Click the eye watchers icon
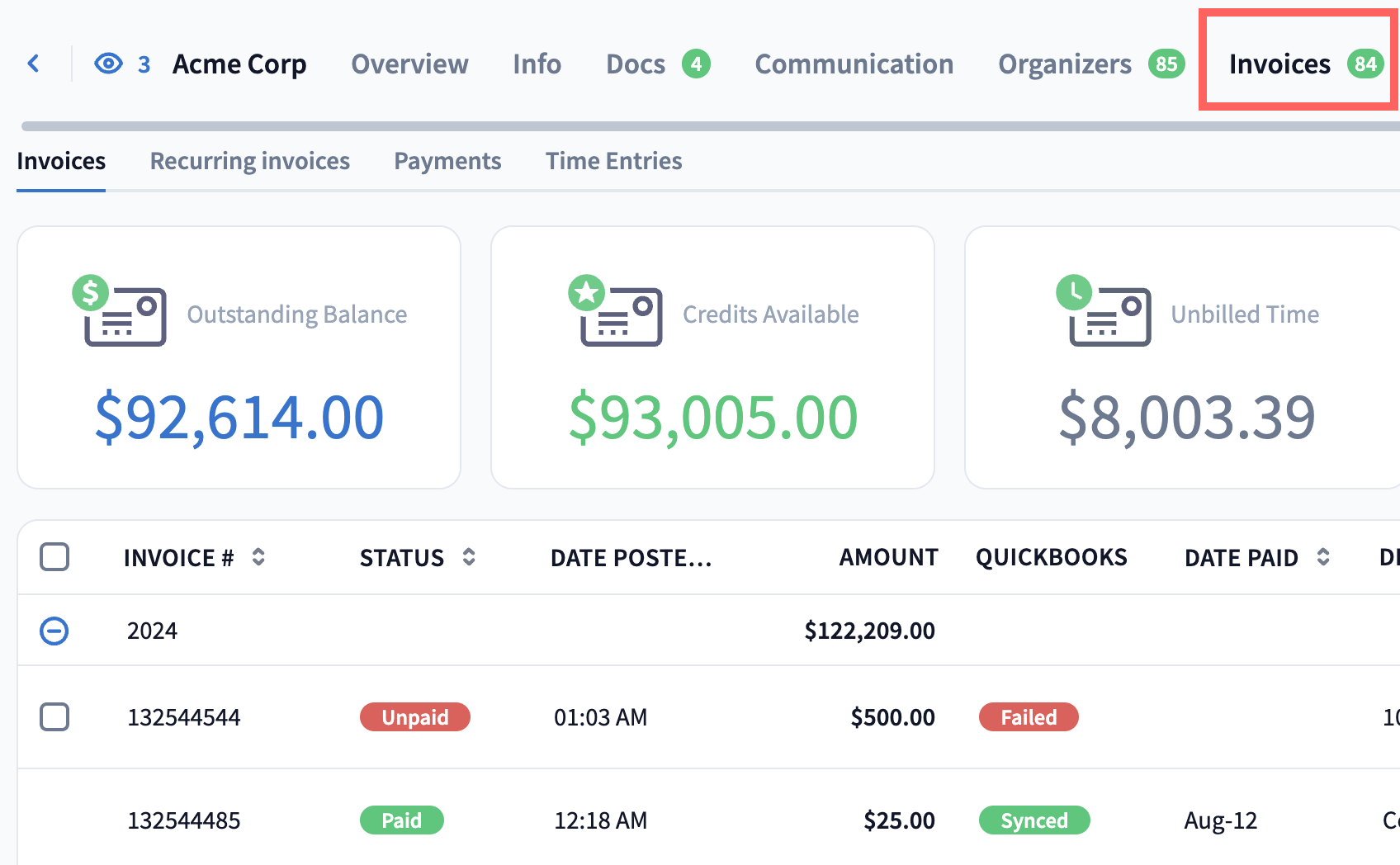 pos(108,64)
